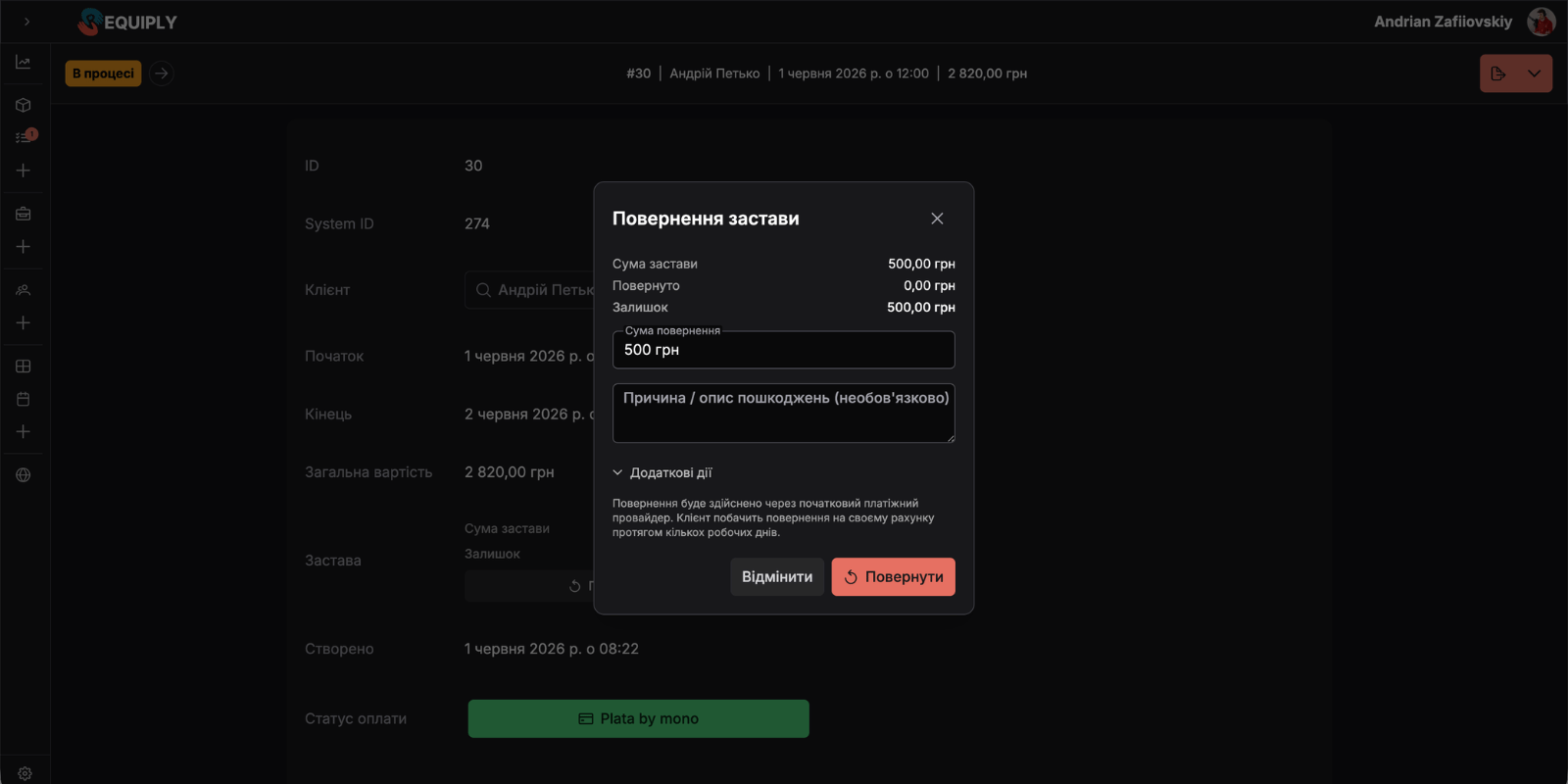Expand the left sidebar chevron
Image resolution: width=1568 pixels, height=784 pixels.
point(26,22)
